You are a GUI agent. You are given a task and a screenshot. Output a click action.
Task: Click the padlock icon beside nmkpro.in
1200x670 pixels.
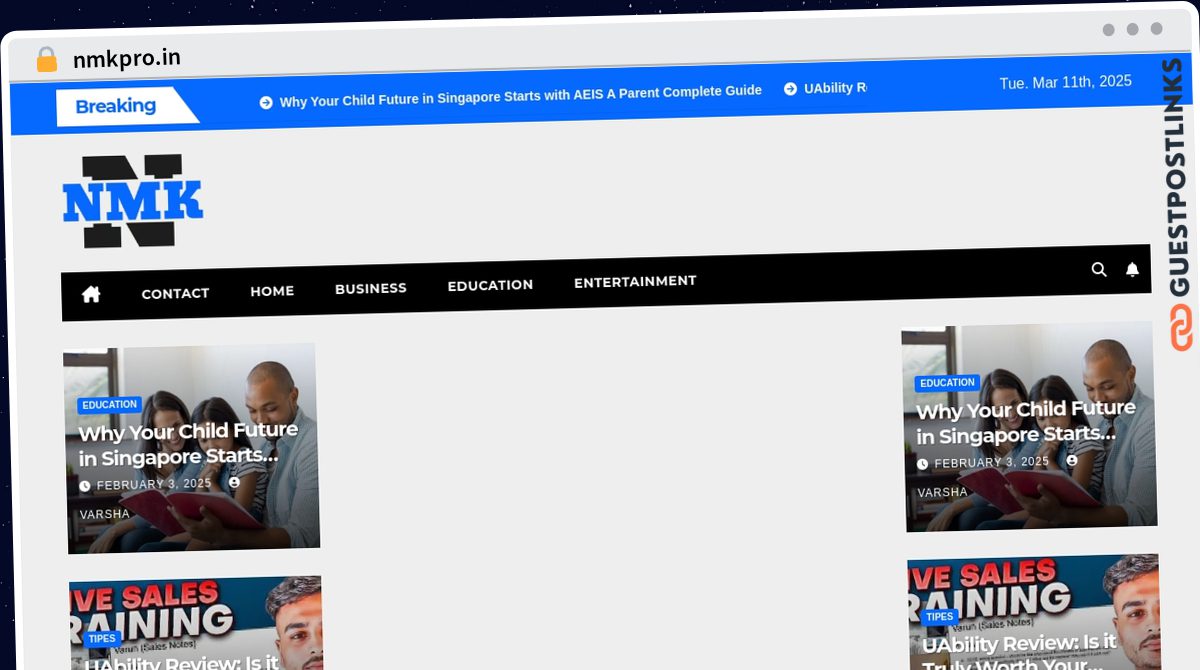[x=46, y=60]
